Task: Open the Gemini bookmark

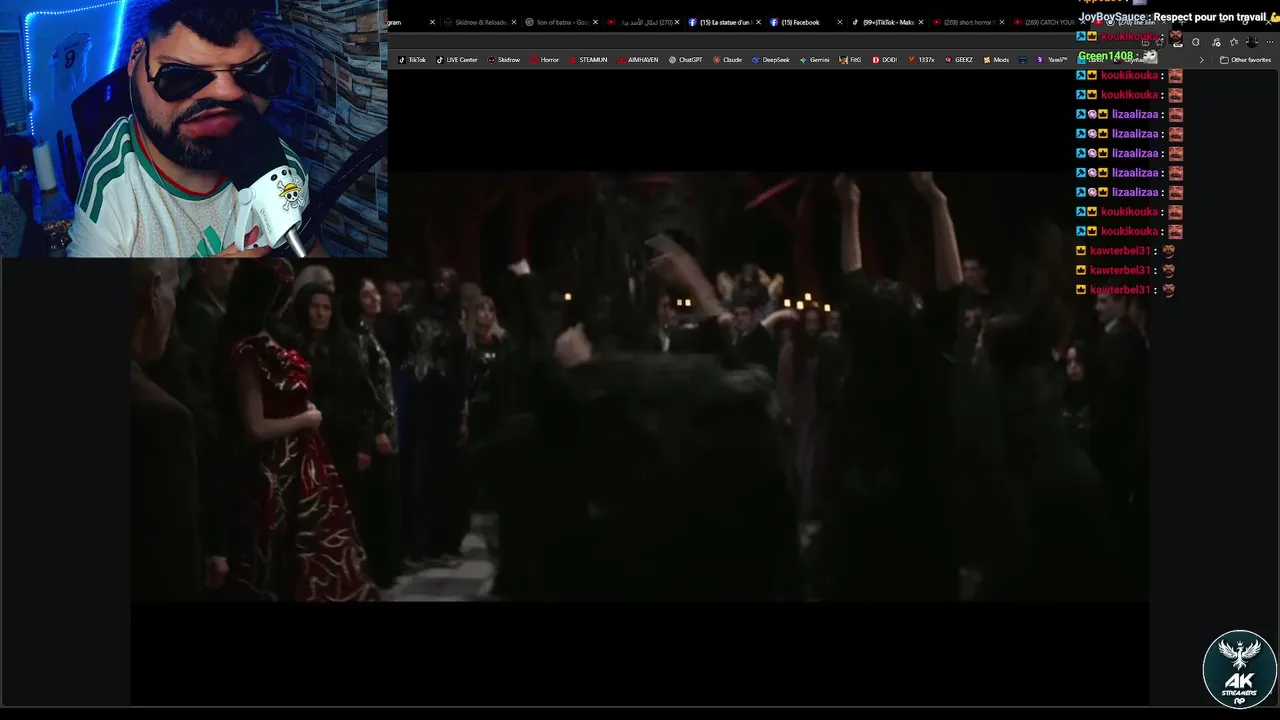Action: pyautogui.click(x=814, y=60)
